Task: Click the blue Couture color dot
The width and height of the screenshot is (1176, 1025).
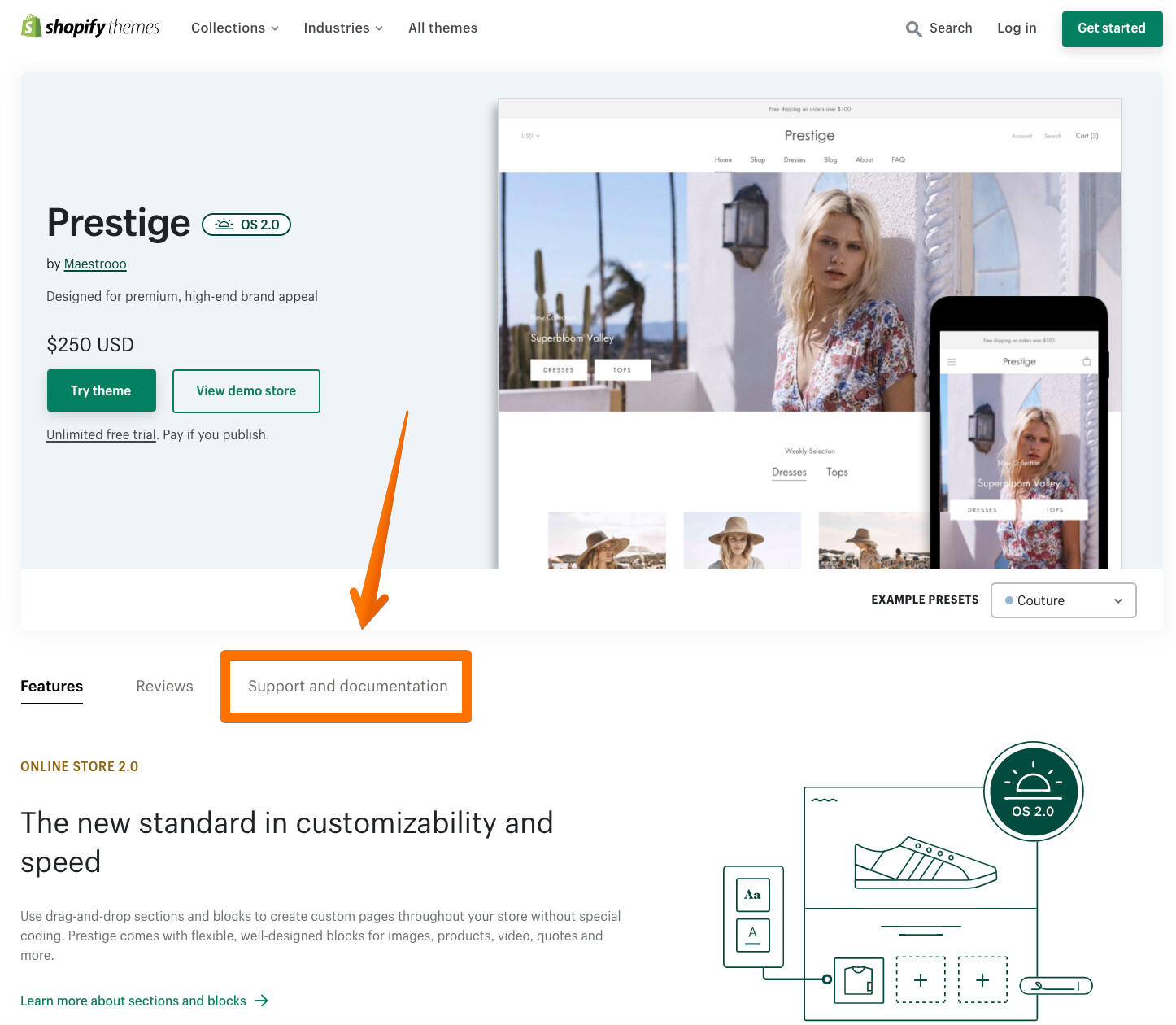Action: tap(1009, 600)
